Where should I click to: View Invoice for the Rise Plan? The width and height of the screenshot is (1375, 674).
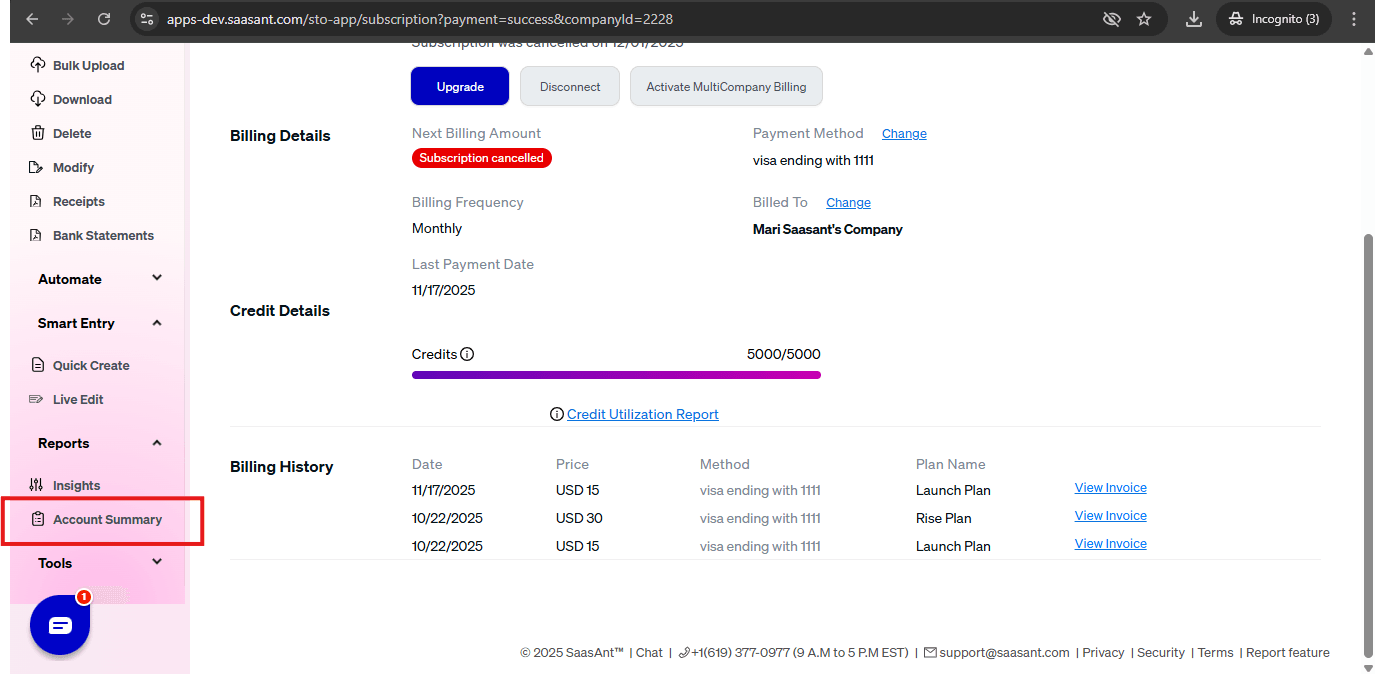(x=1110, y=516)
